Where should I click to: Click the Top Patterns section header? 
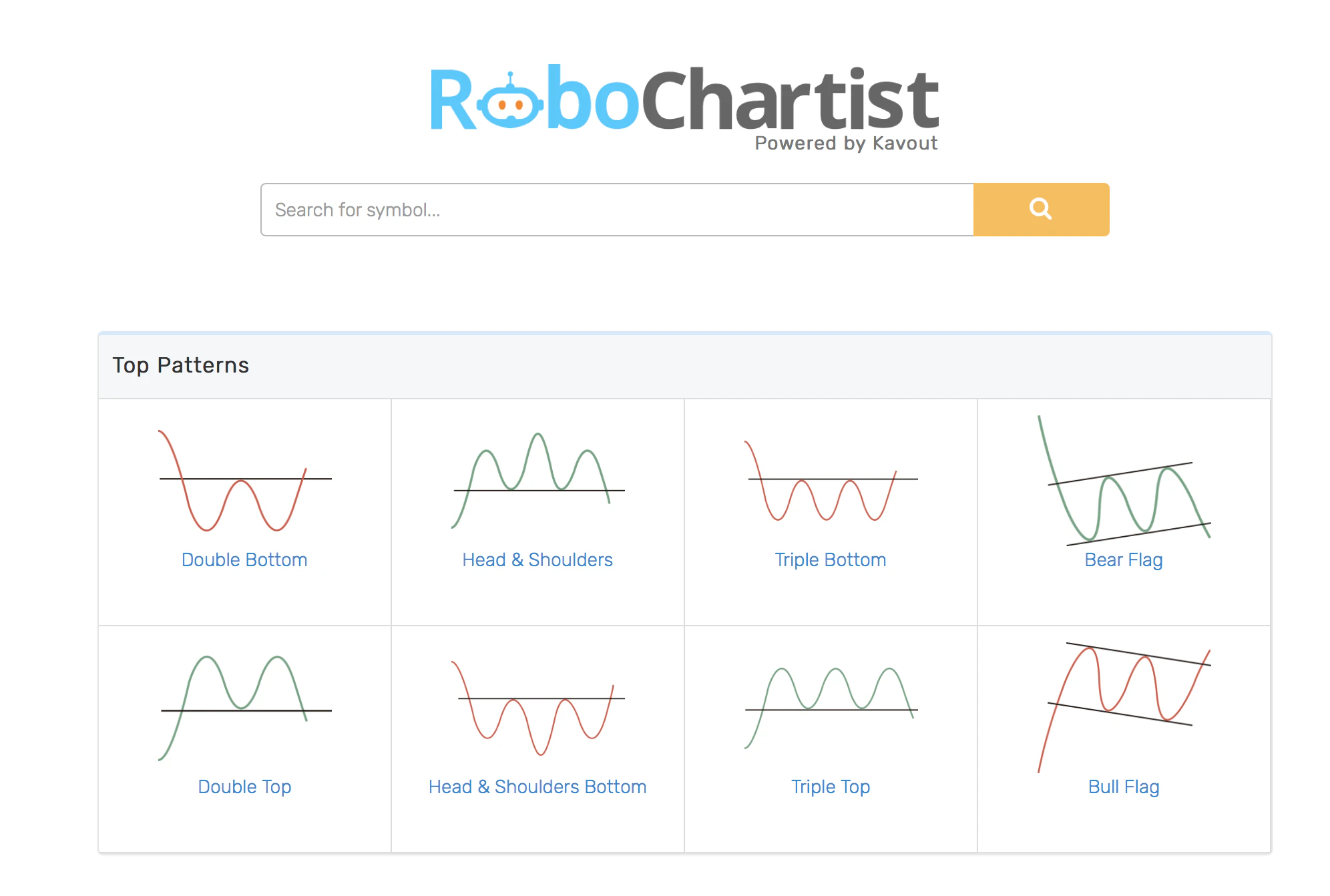(x=182, y=365)
